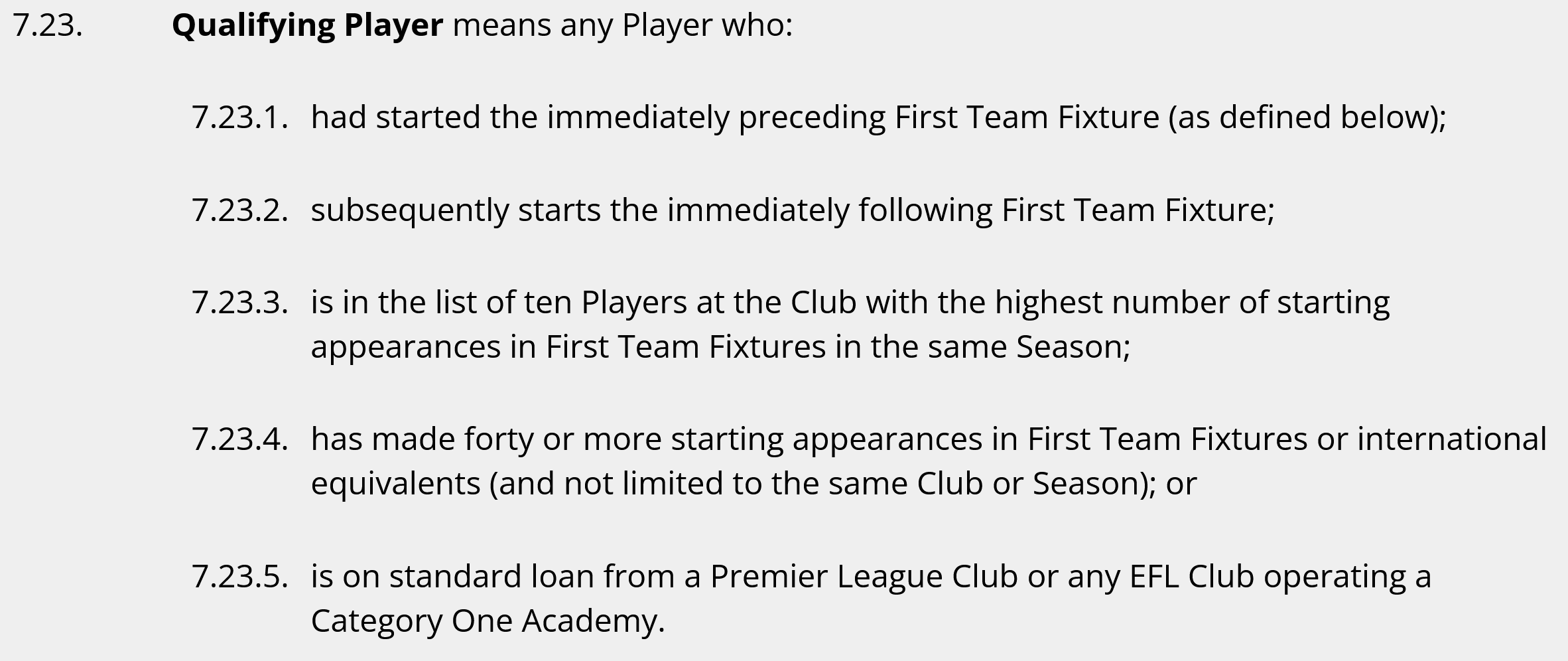Click 'means any Player who:' text
The image size is (1568, 661).
[623, 27]
